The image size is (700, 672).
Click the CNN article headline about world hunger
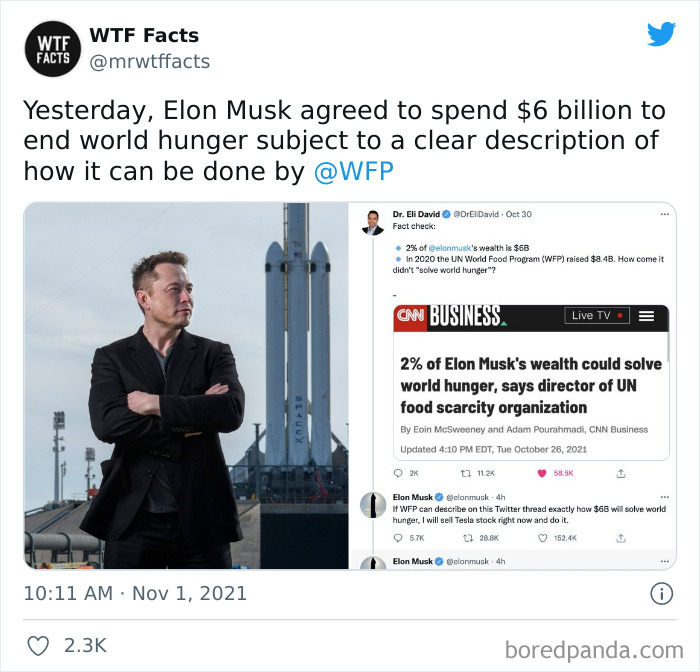(x=531, y=386)
